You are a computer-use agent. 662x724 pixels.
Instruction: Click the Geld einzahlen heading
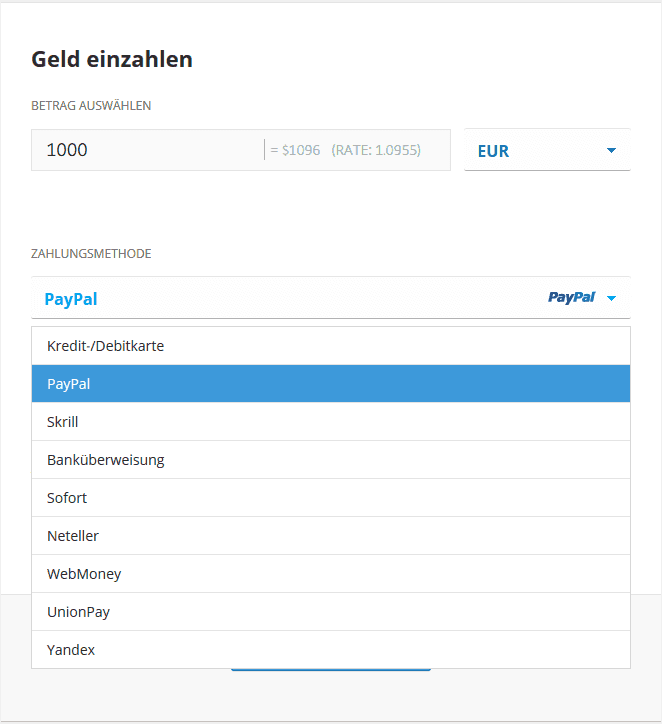[112, 59]
